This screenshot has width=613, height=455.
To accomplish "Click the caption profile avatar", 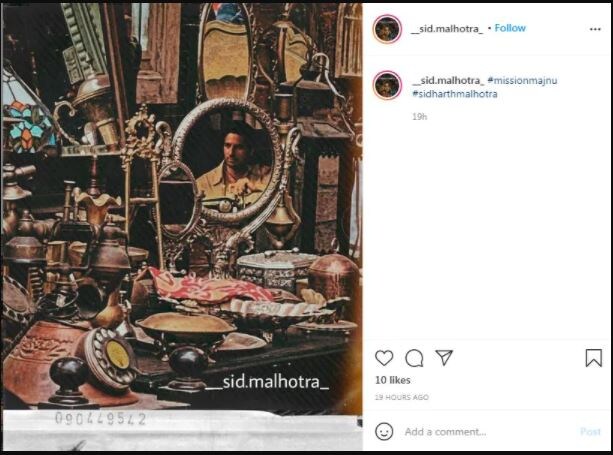I will [x=387, y=85].
